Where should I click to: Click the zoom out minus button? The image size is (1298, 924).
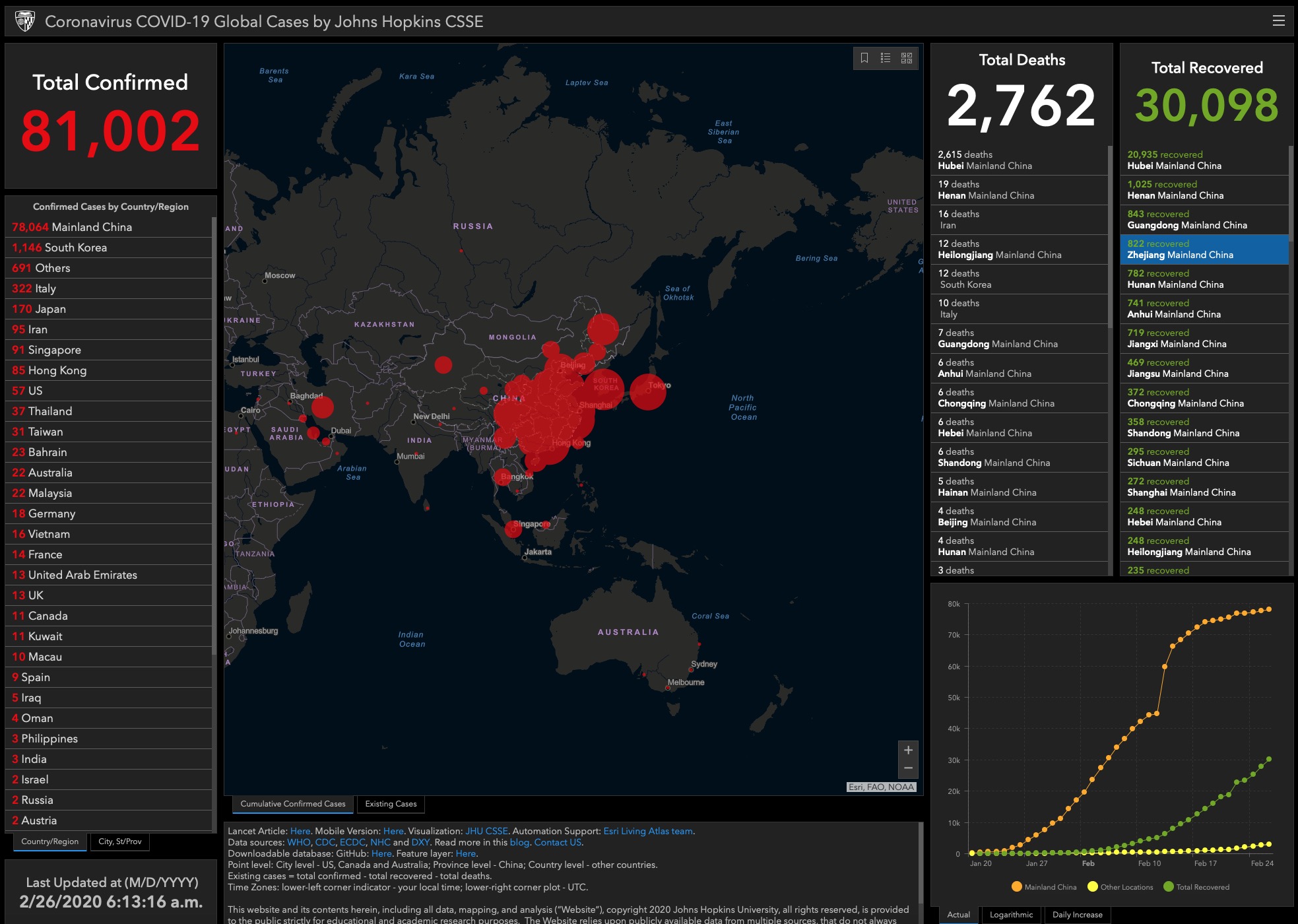(908, 768)
